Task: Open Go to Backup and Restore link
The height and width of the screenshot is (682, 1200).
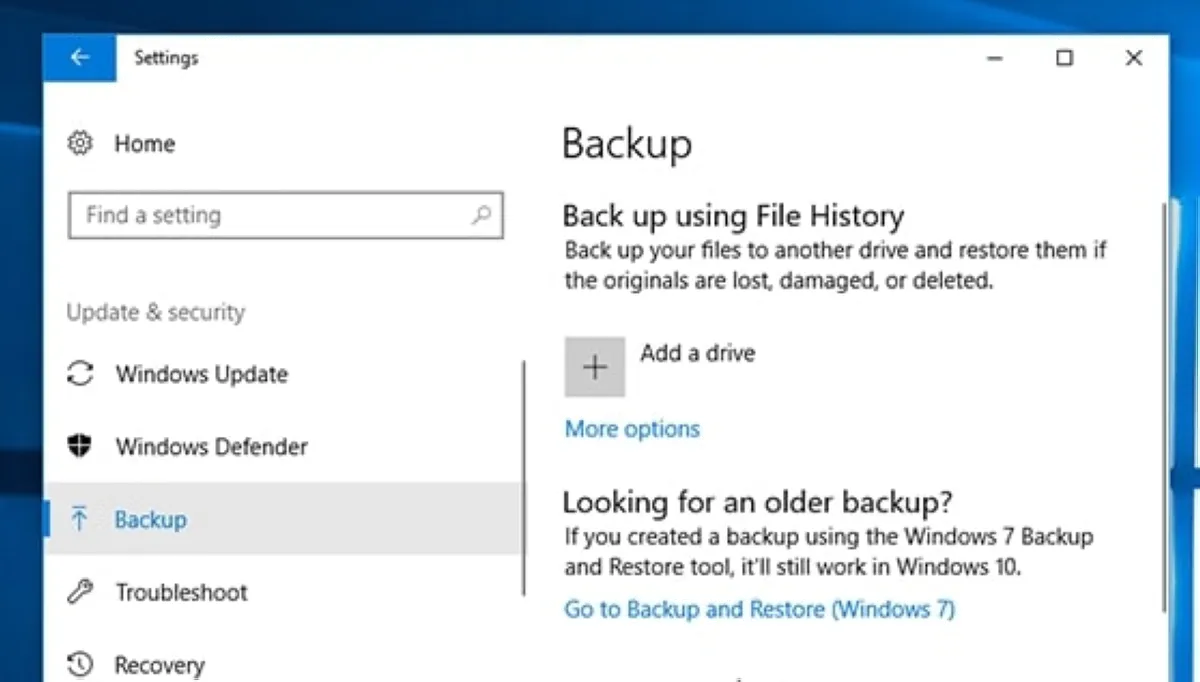Action: point(759,609)
